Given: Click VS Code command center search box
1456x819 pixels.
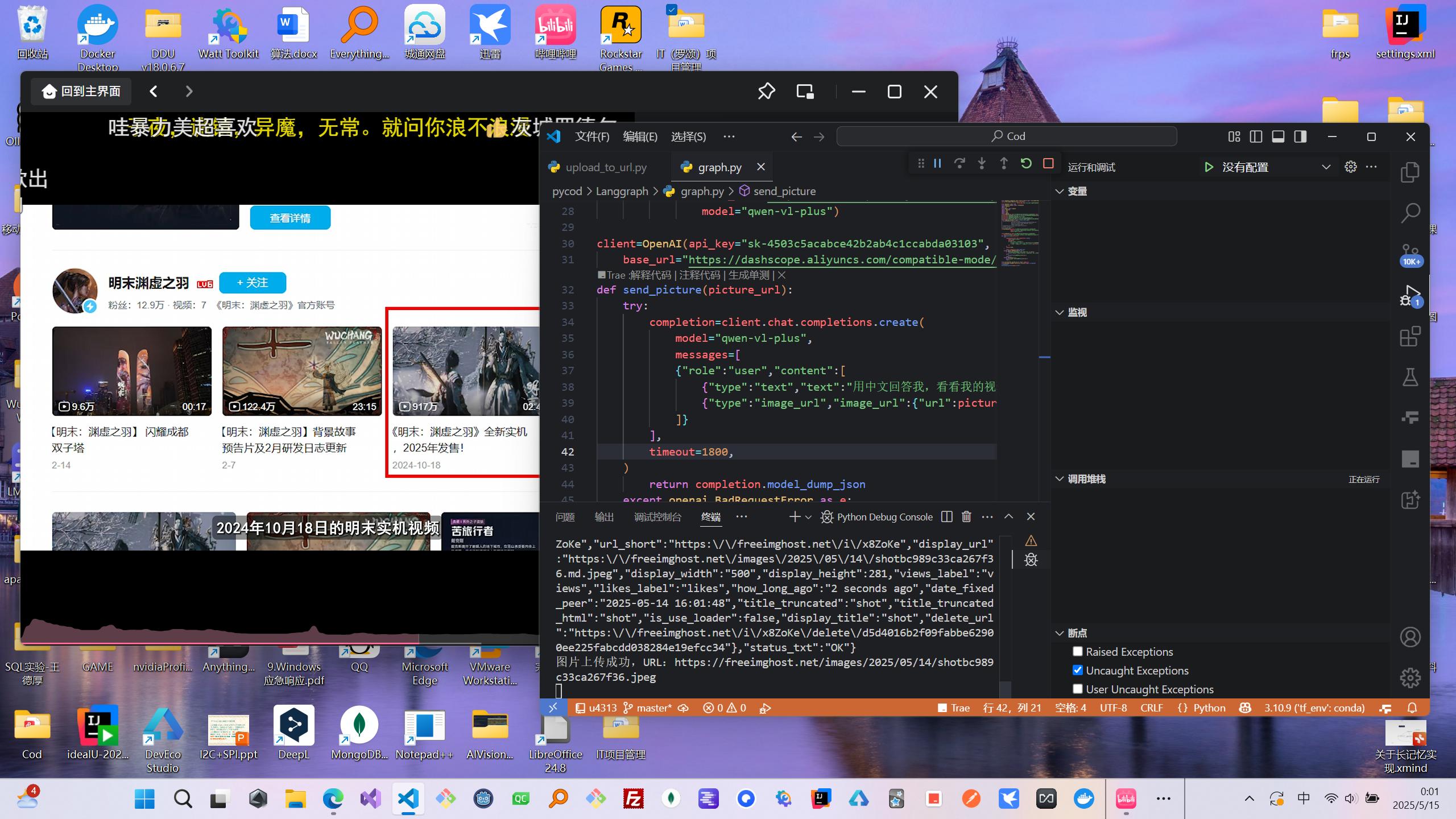Looking at the screenshot, I should point(1007,136).
